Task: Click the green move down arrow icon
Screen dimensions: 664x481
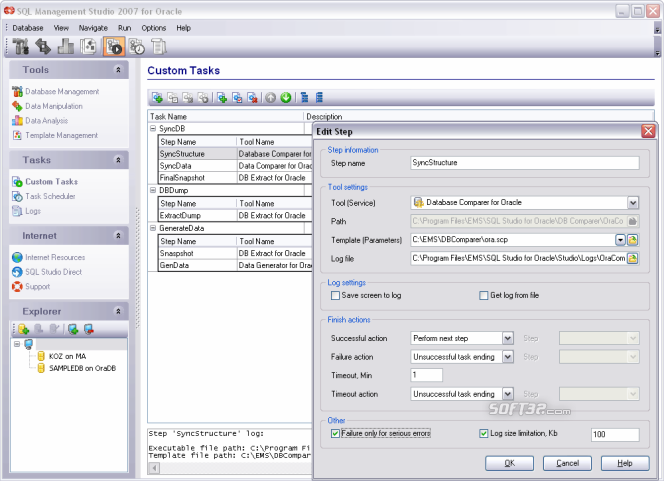Action: (286, 98)
